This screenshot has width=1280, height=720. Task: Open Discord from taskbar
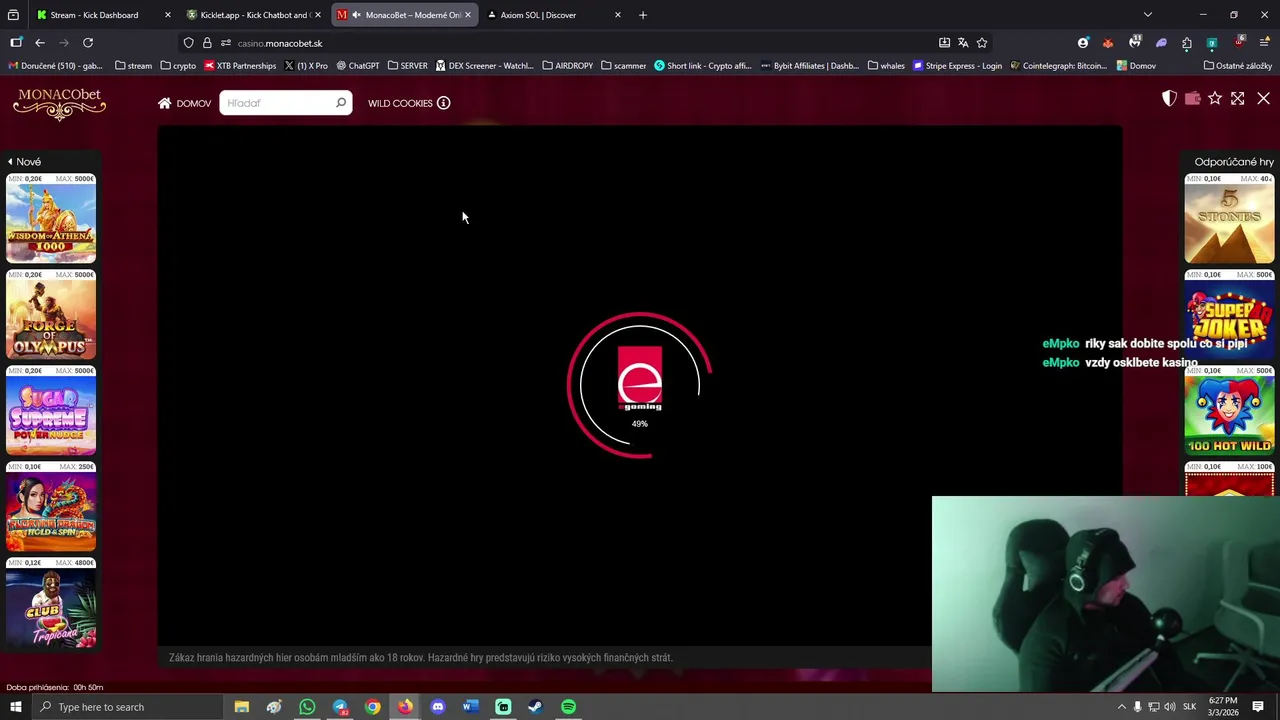point(437,707)
